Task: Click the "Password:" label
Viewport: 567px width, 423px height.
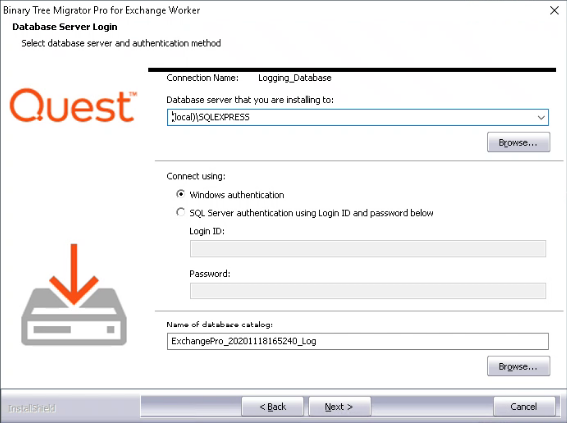Action: (x=210, y=274)
